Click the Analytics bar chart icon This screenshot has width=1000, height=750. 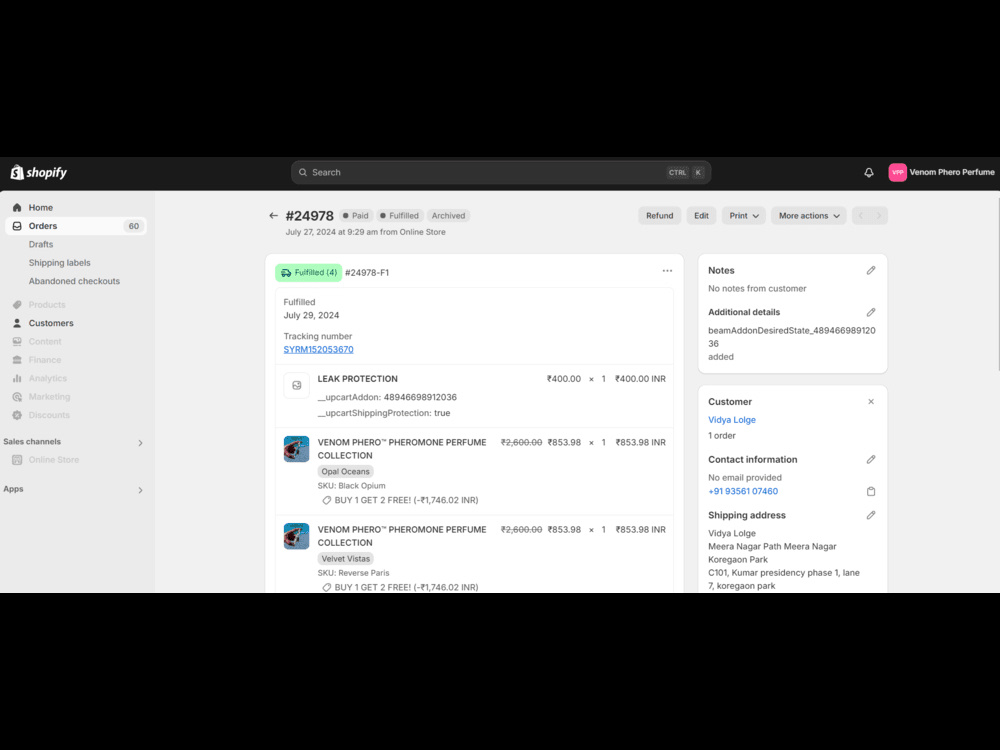coord(17,378)
